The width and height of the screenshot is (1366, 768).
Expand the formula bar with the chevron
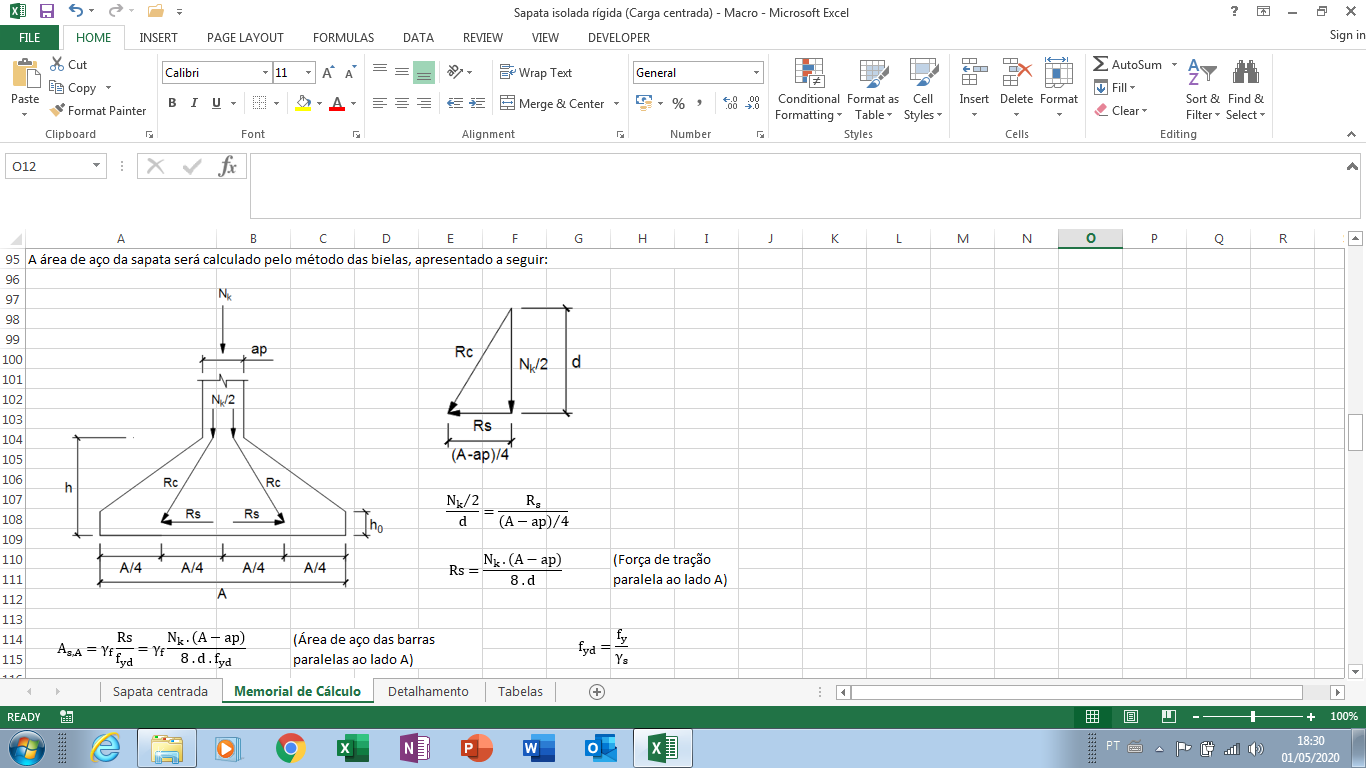[1354, 167]
